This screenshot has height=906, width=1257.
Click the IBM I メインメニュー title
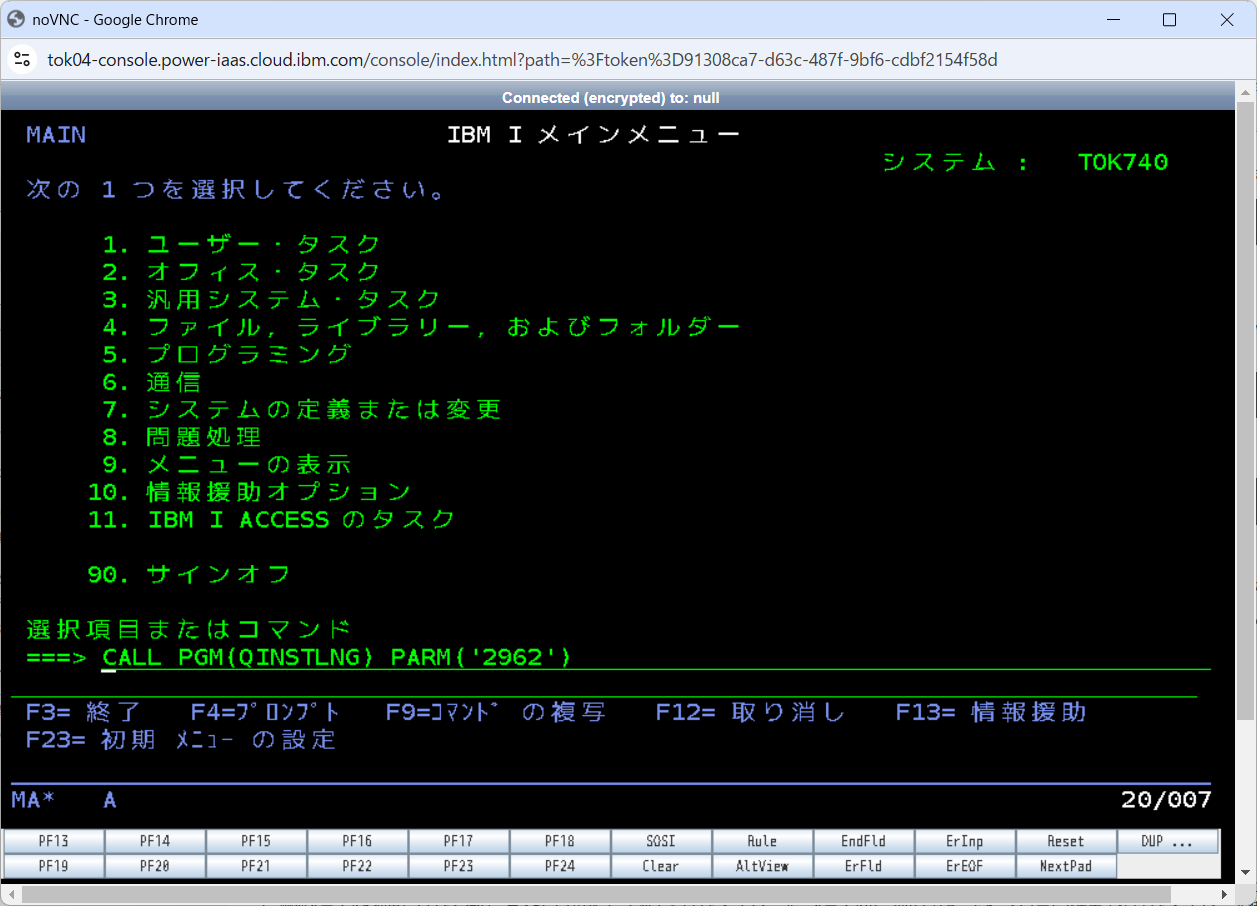pos(594,135)
